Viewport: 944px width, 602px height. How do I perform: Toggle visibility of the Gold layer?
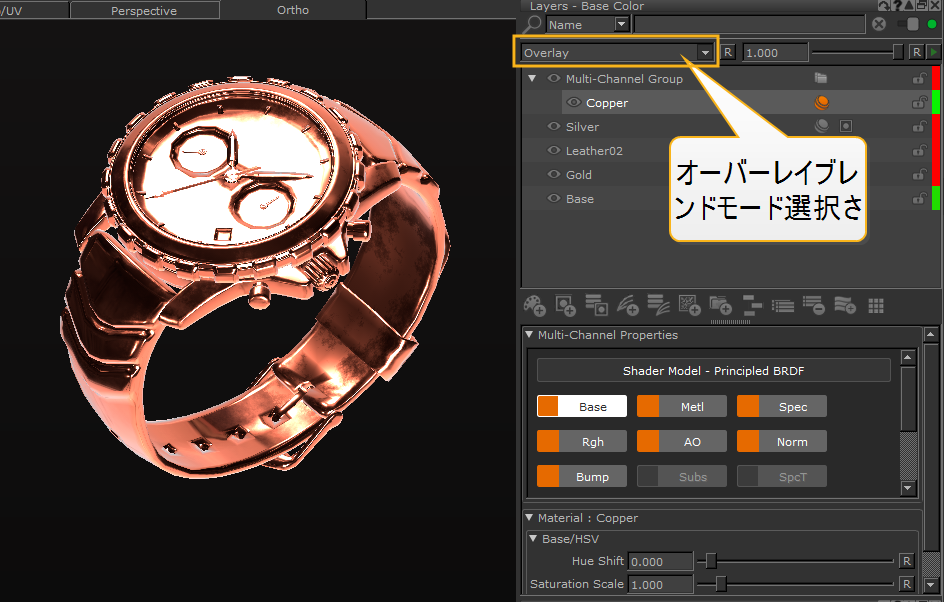pos(554,175)
